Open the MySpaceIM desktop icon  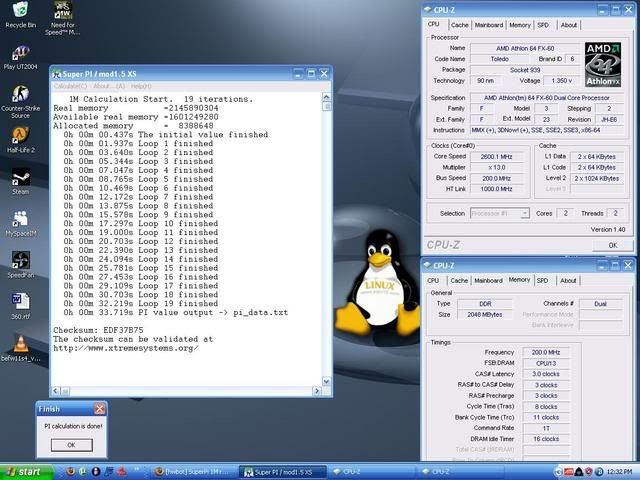[19, 218]
